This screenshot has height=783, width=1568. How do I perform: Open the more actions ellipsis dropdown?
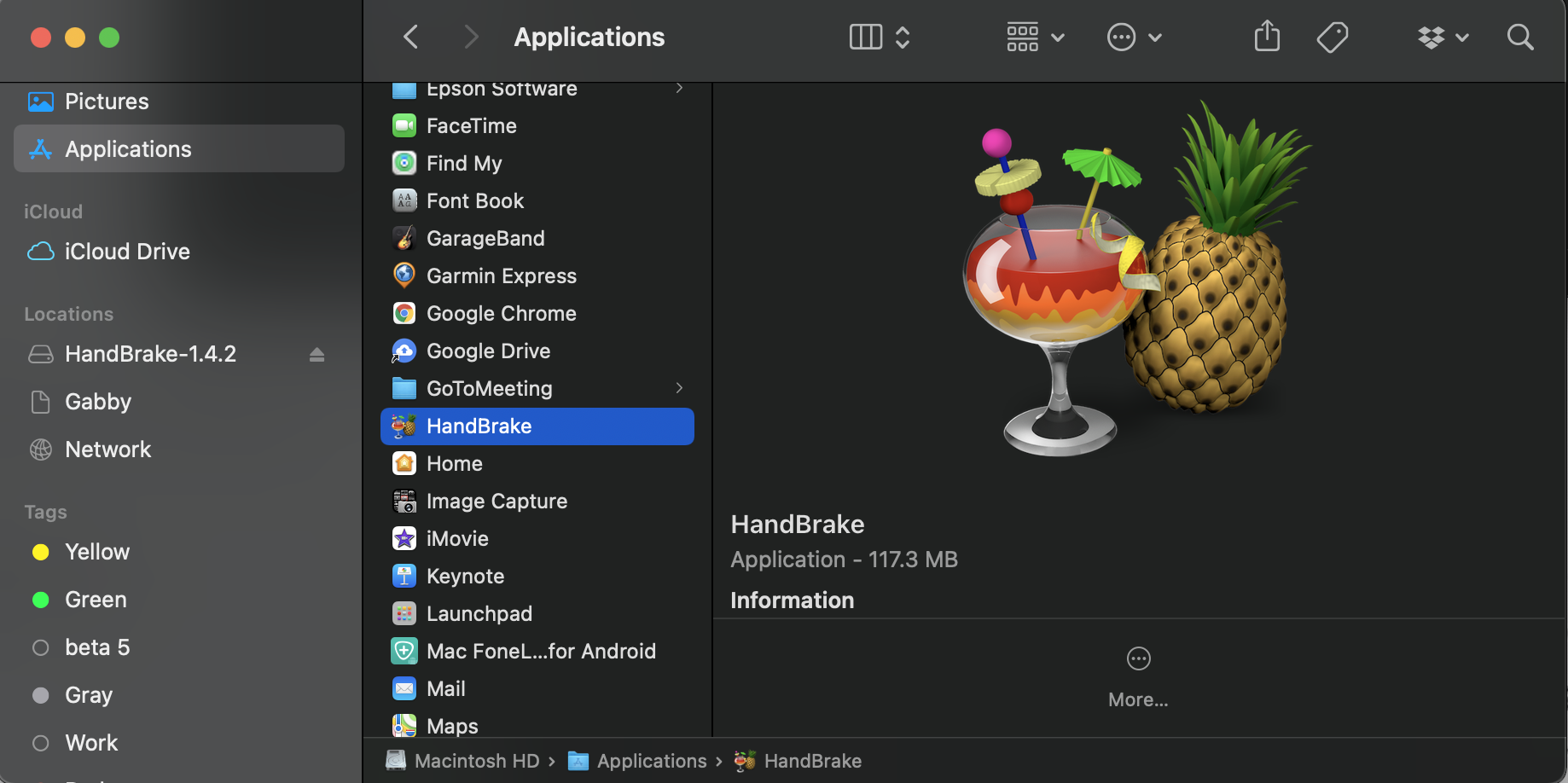[1135, 37]
